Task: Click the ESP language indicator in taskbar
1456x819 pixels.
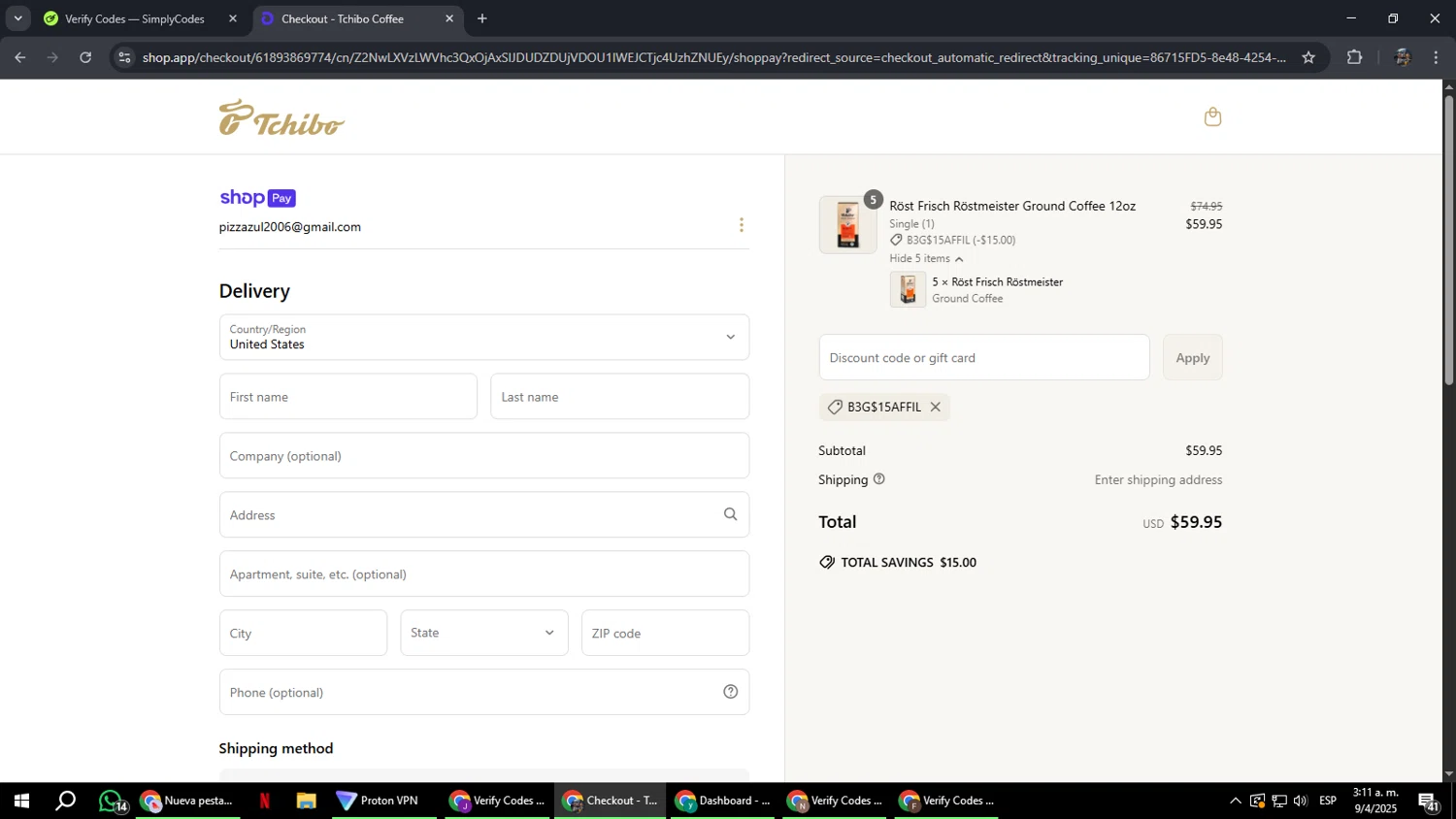Action: tap(1328, 801)
